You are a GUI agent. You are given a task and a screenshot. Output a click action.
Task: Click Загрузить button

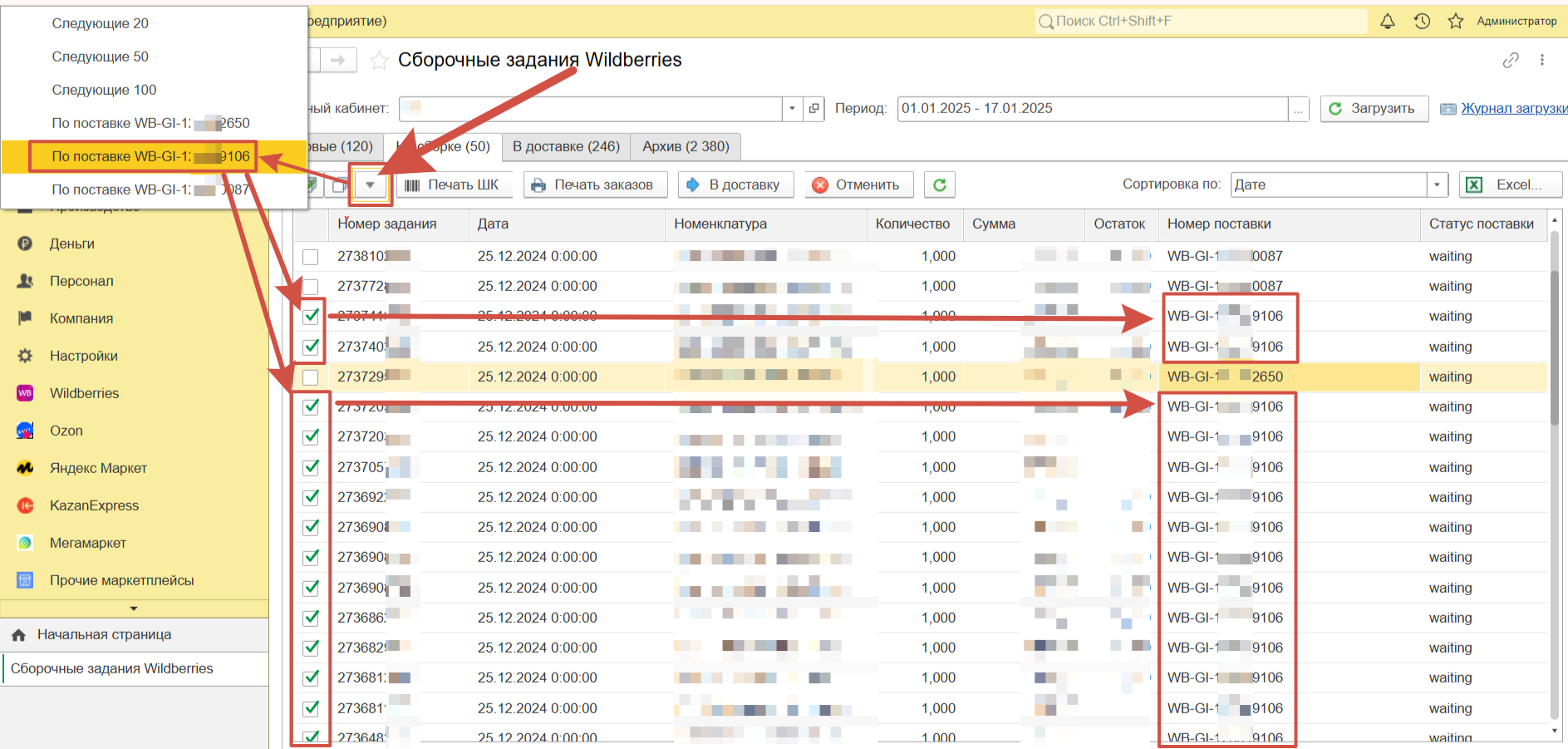pyautogui.click(x=1374, y=109)
